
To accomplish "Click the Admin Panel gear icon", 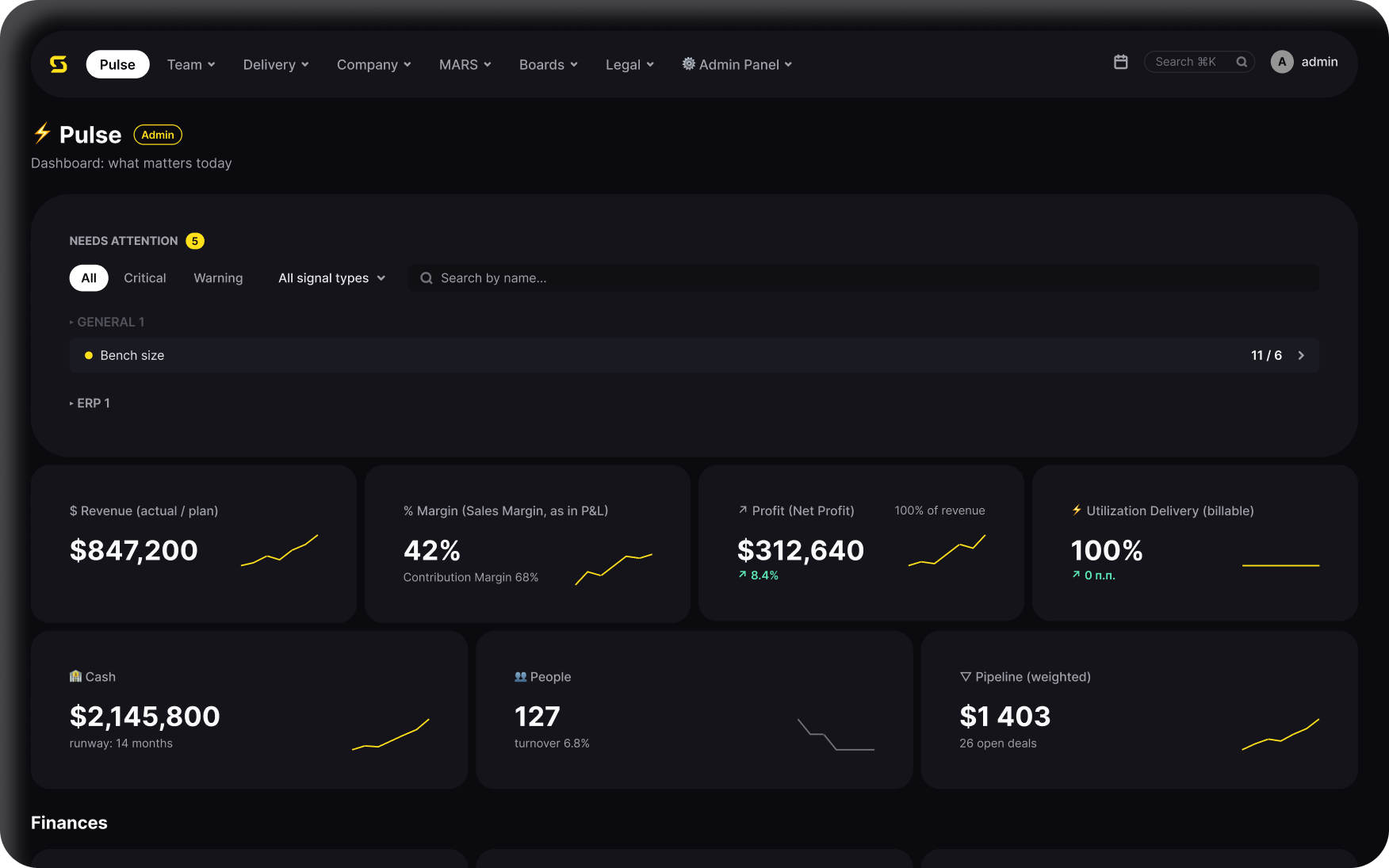I will (x=688, y=64).
